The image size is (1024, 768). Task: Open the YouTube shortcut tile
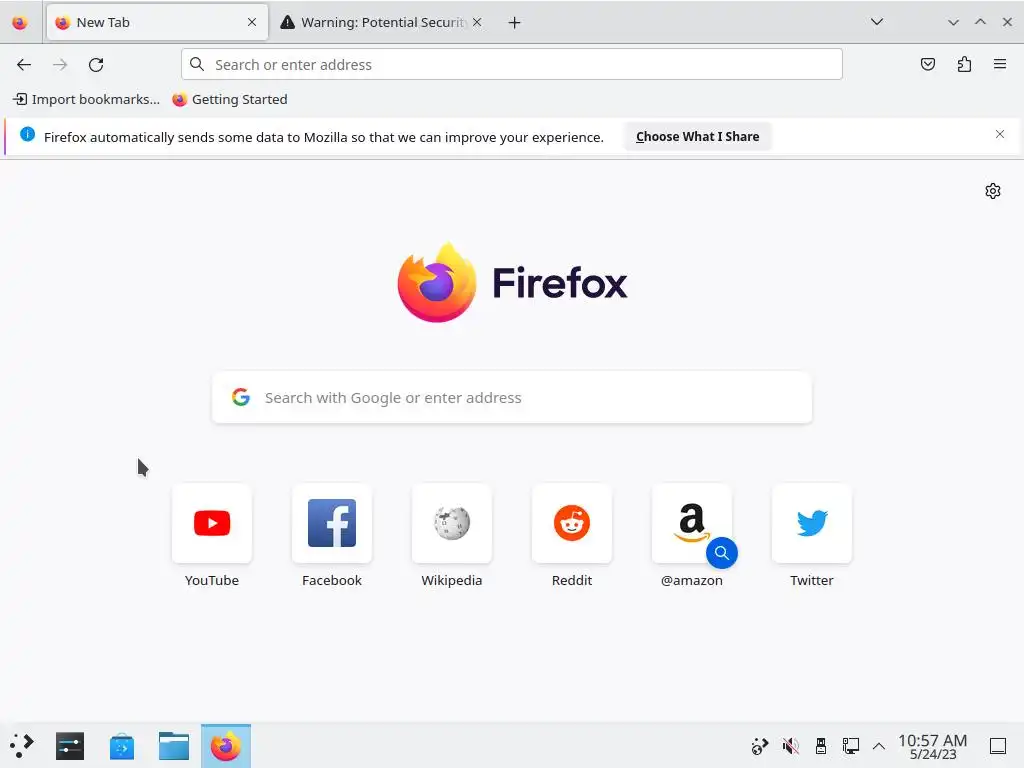tap(212, 523)
